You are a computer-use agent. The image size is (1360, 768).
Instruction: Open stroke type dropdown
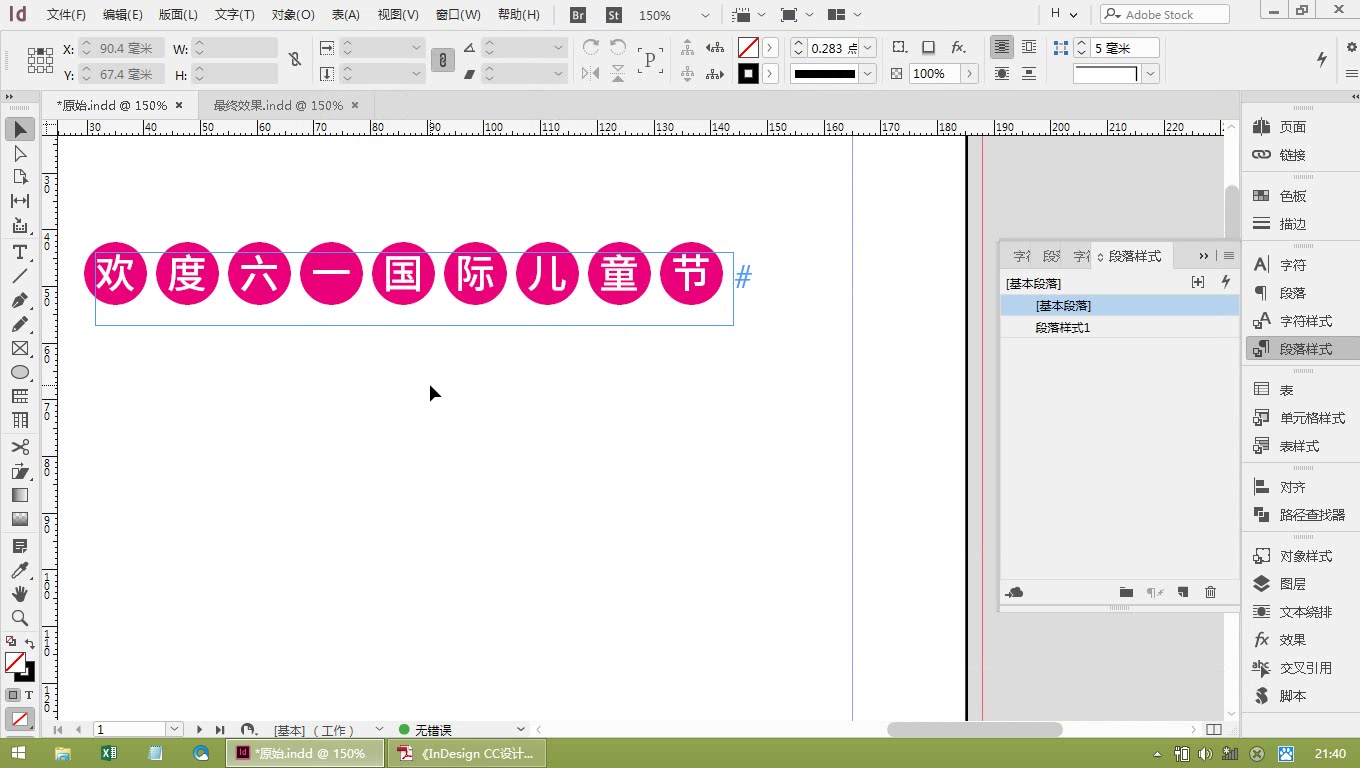868,74
